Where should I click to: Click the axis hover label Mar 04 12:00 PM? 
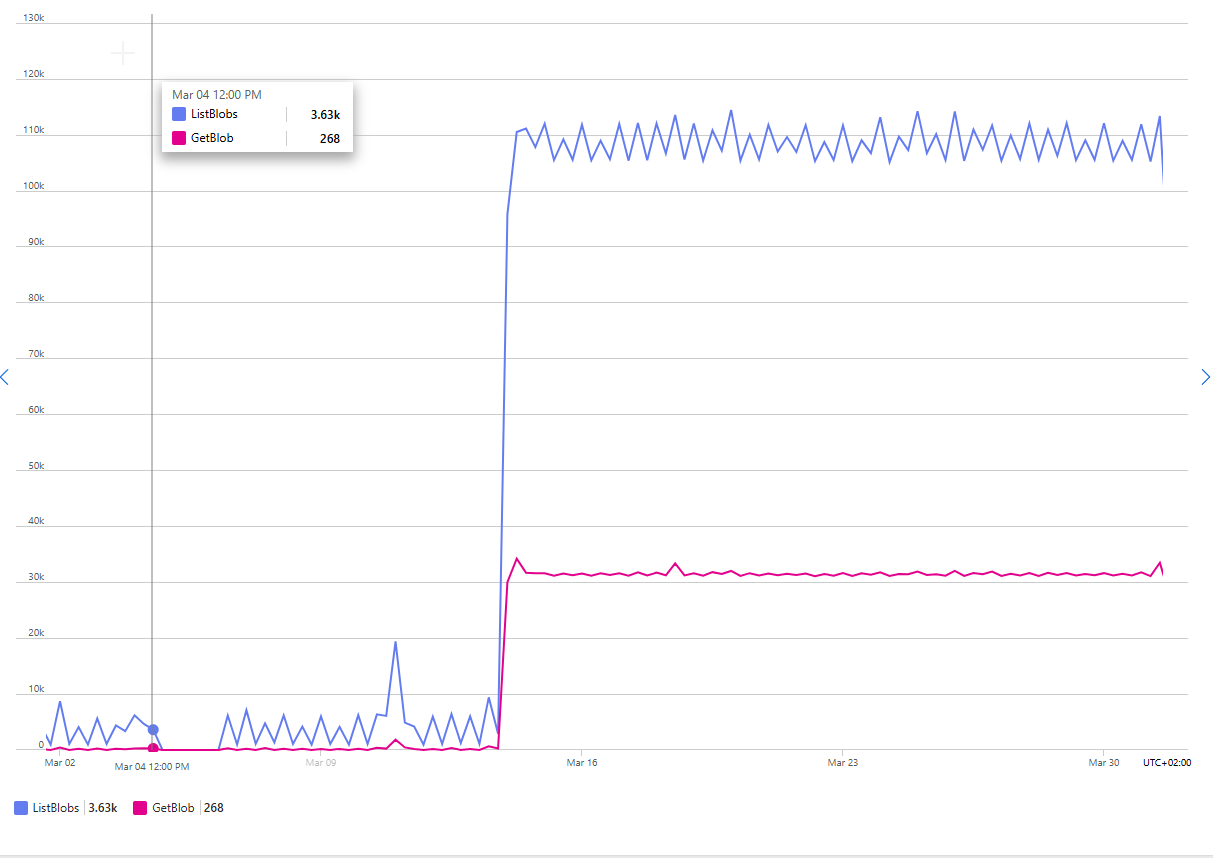point(152,766)
